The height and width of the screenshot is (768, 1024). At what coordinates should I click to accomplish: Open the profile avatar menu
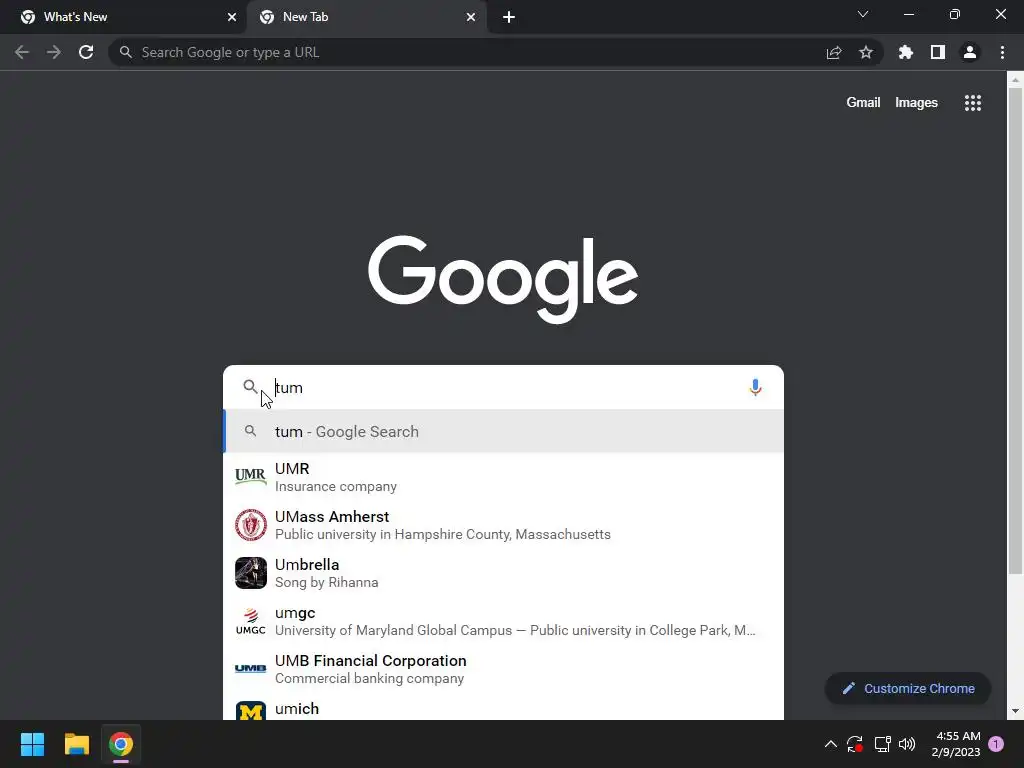coord(970,52)
